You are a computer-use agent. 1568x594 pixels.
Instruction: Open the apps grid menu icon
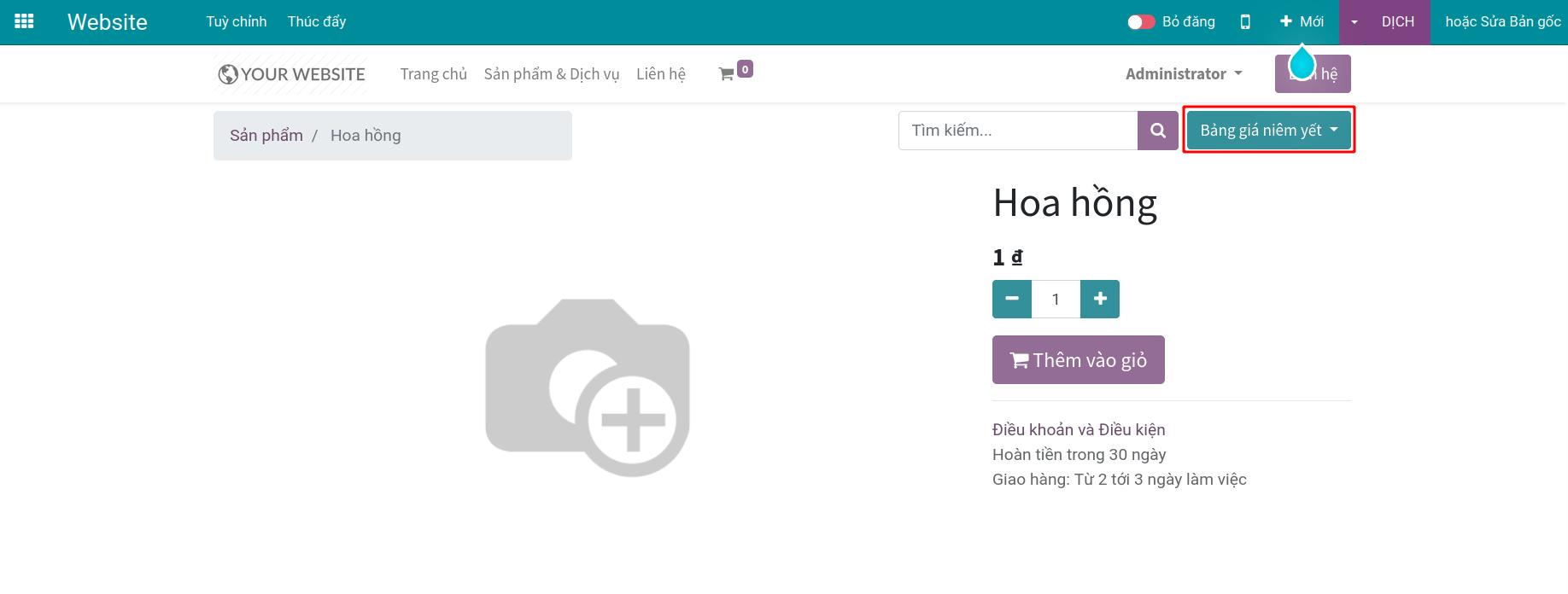coord(24,21)
